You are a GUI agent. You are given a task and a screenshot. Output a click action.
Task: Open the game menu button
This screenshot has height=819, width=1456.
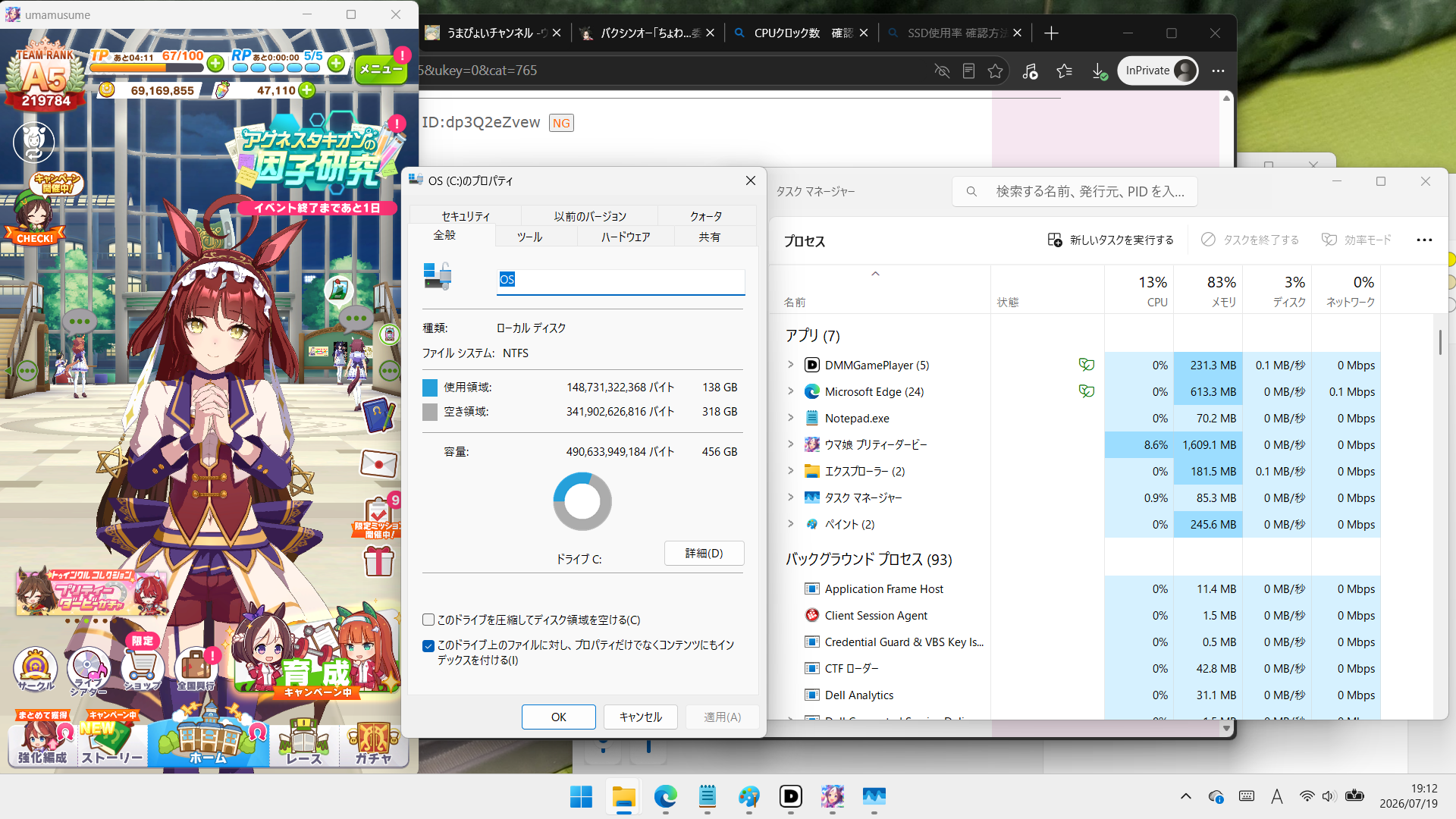[381, 69]
